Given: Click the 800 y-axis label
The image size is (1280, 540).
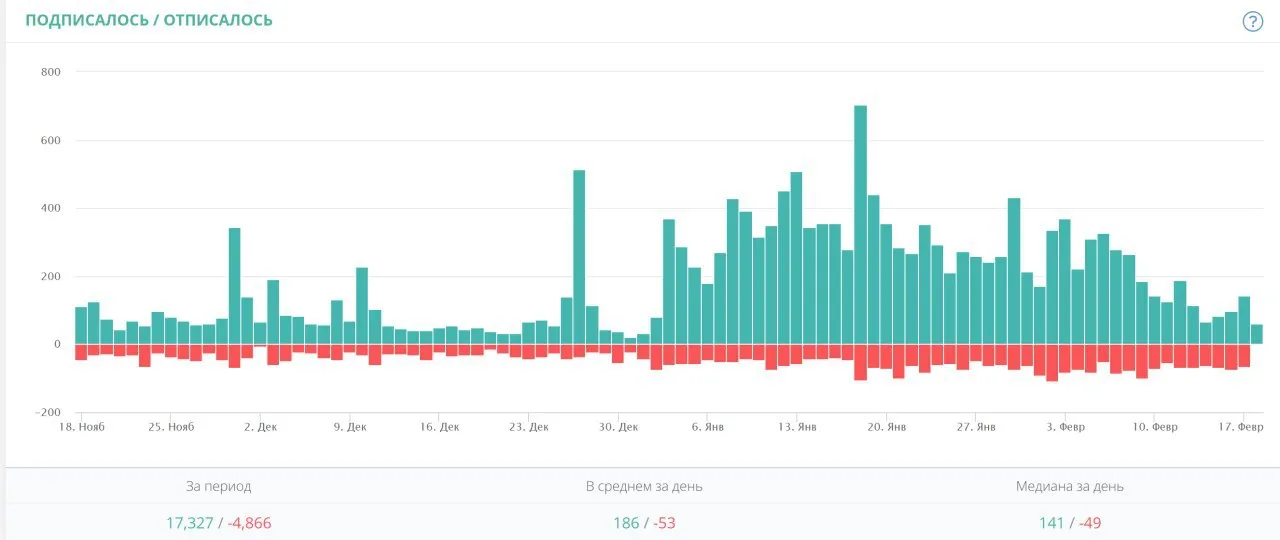Looking at the screenshot, I should point(51,72).
